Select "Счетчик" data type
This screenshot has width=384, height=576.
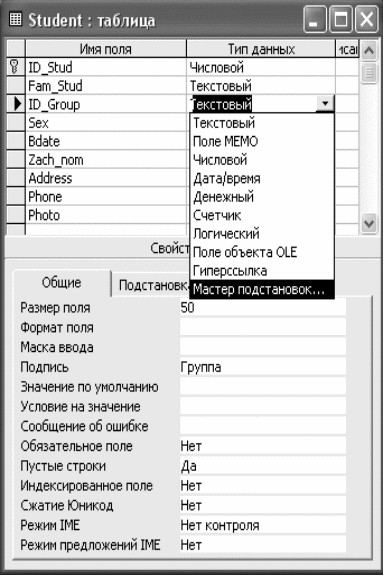(262, 215)
